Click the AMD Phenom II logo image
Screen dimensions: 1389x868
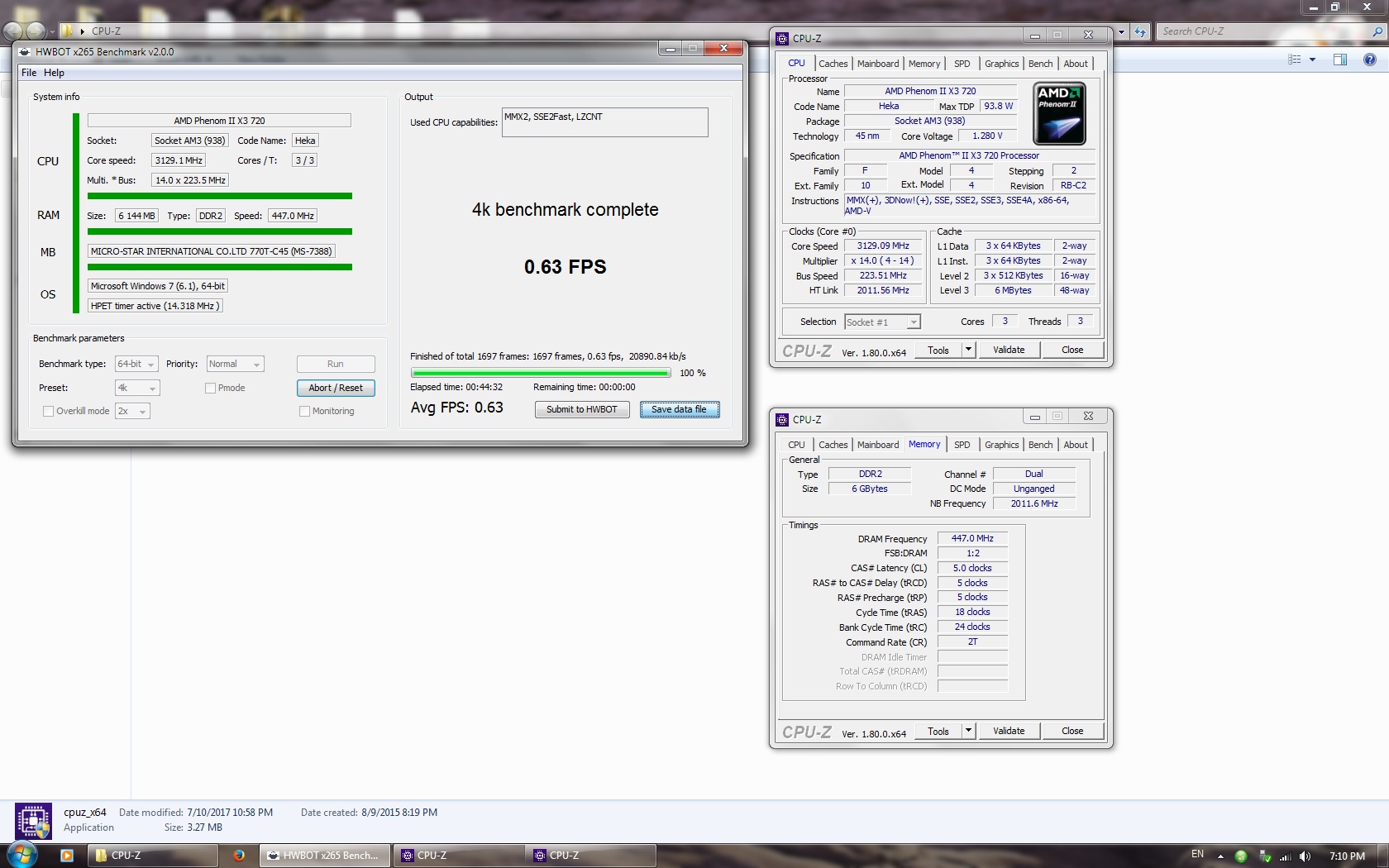(1060, 113)
